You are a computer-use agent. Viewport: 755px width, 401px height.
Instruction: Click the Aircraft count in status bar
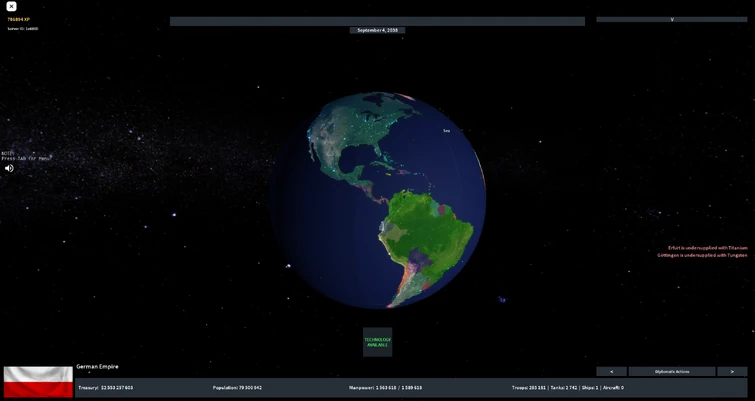tap(612, 388)
